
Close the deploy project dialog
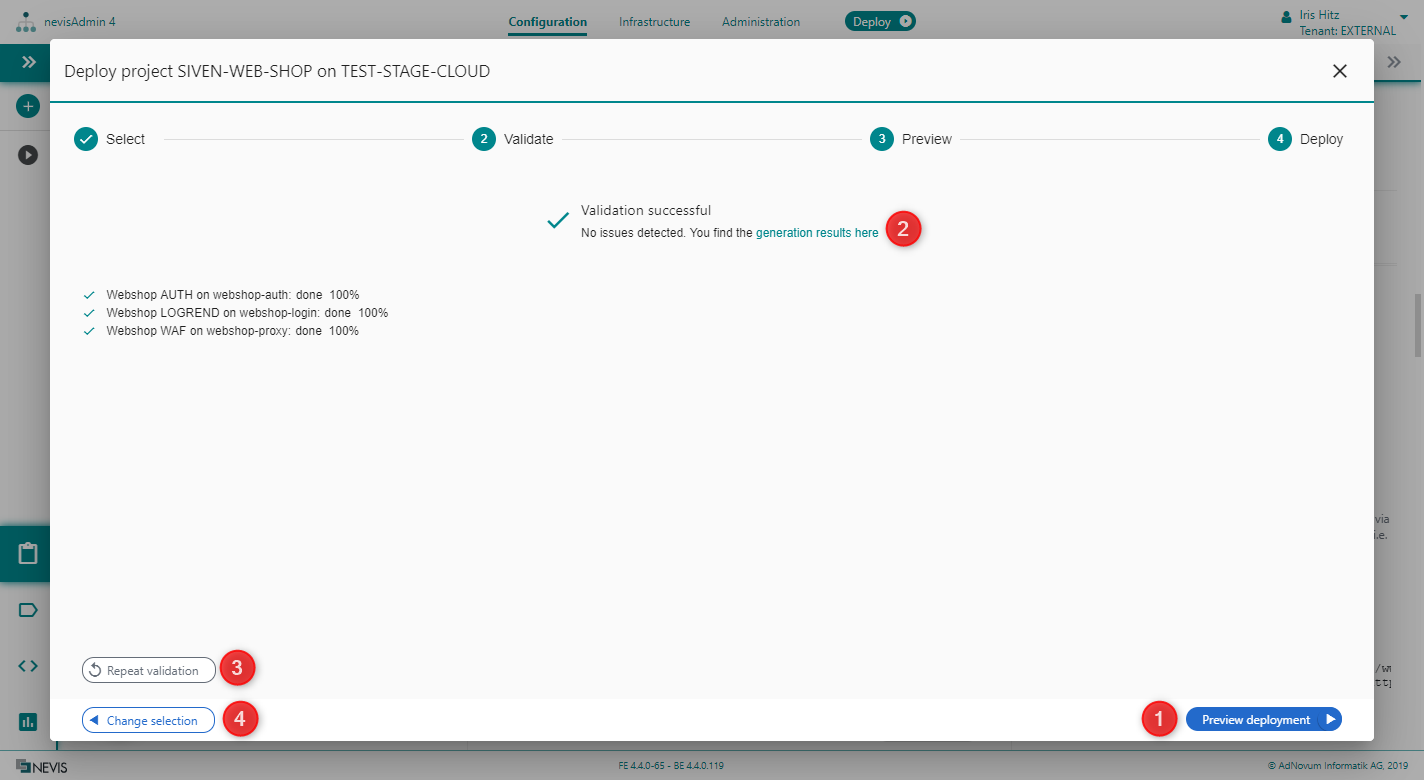[x=1339, y=71]
